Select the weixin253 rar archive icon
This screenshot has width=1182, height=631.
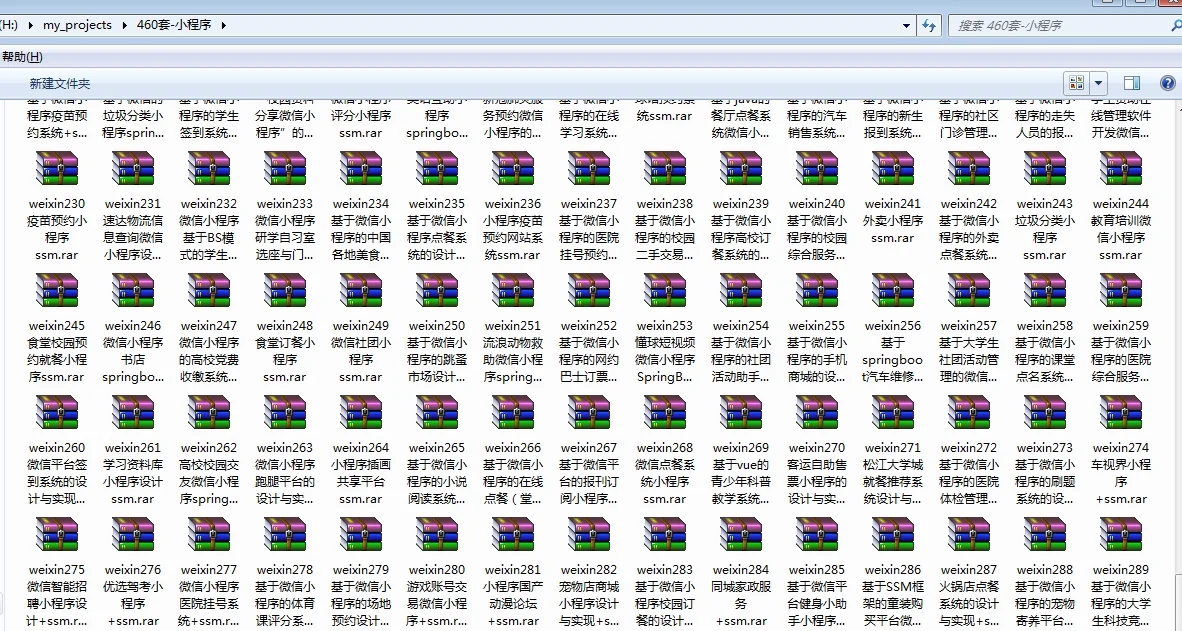pos(665,291)
